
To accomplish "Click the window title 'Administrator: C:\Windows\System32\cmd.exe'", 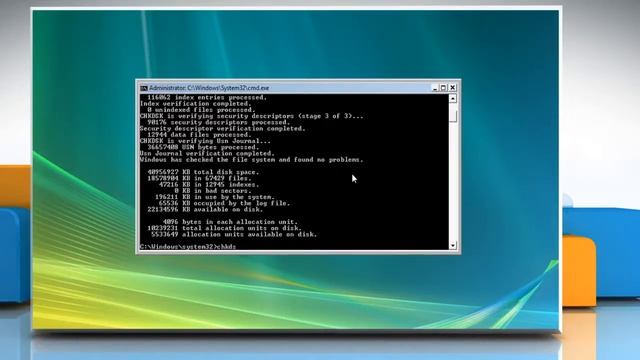I will 209,88.
